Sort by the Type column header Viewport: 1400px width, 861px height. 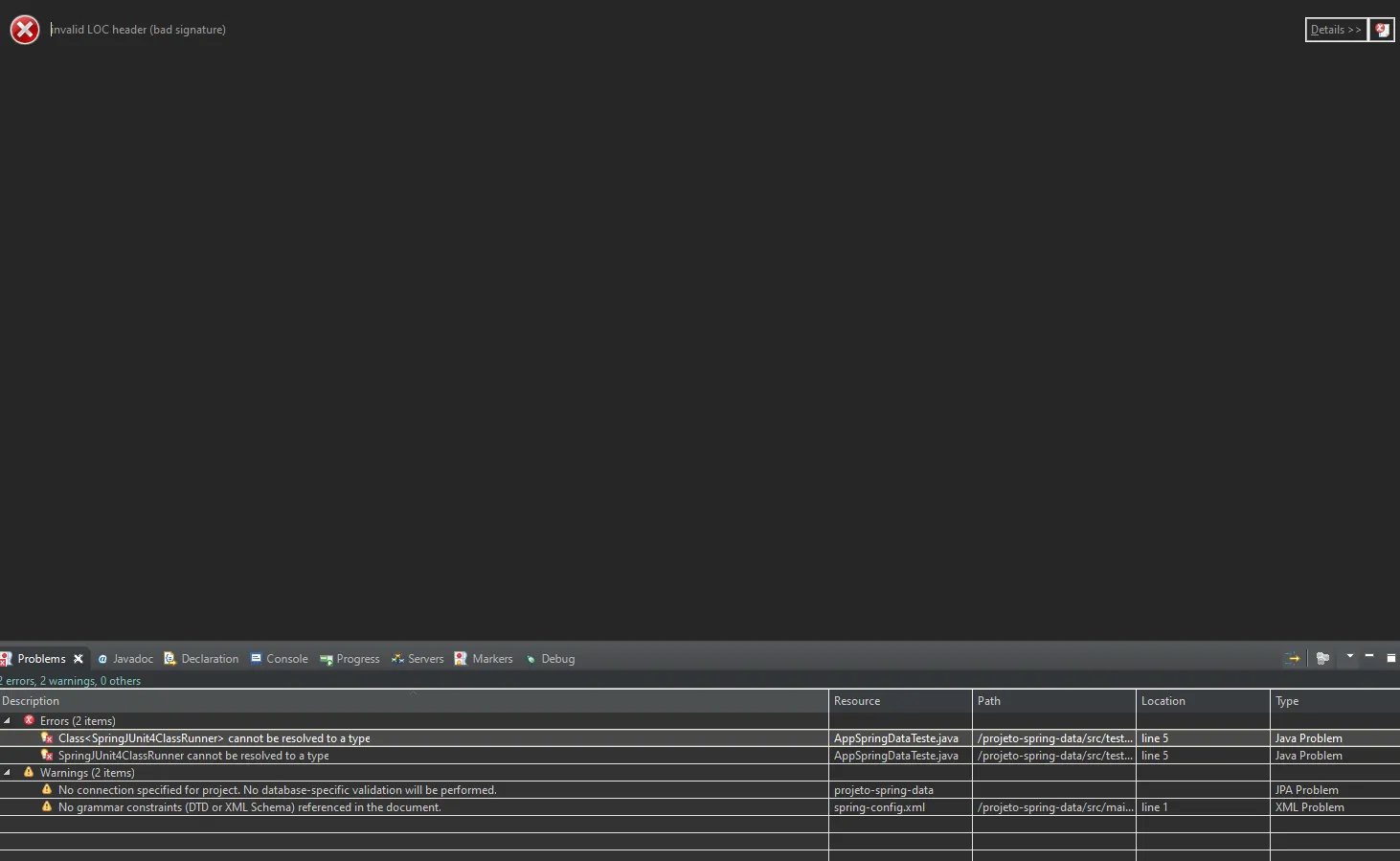click(x=1335, y=701)
